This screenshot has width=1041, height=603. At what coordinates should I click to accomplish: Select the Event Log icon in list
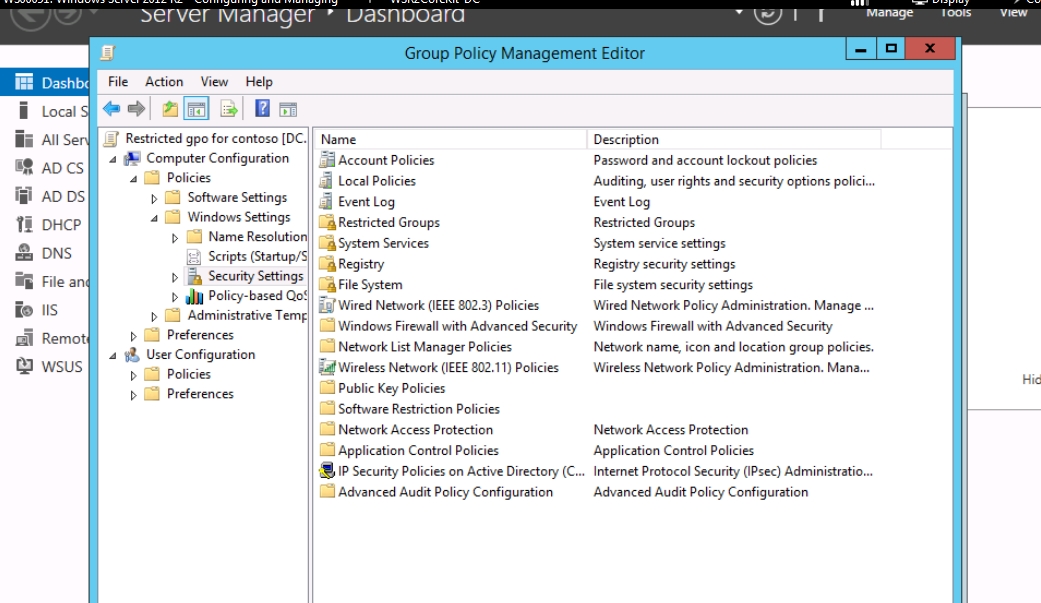[x=325, y=201]
